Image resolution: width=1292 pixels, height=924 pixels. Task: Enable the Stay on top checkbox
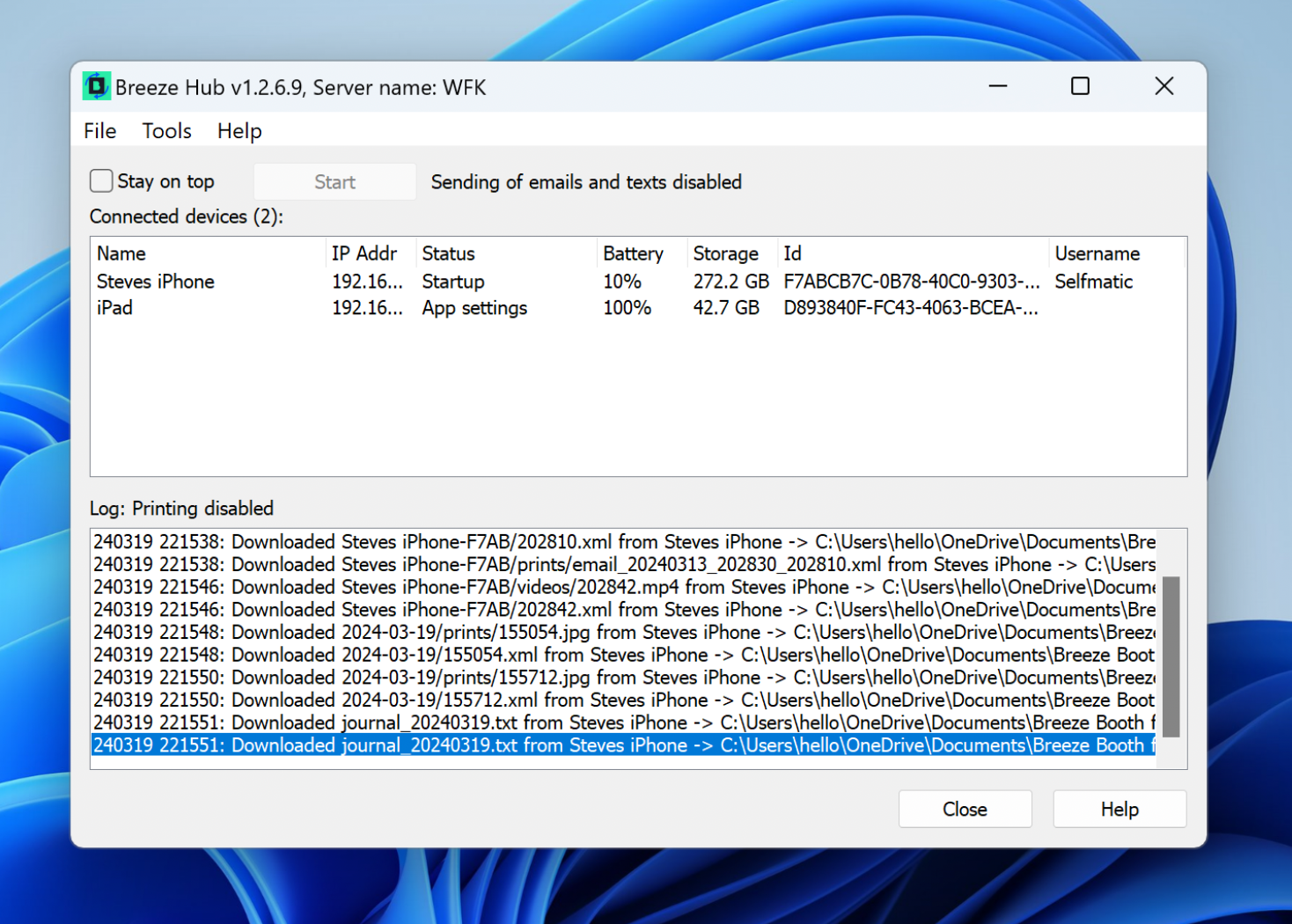click(102, 181)
